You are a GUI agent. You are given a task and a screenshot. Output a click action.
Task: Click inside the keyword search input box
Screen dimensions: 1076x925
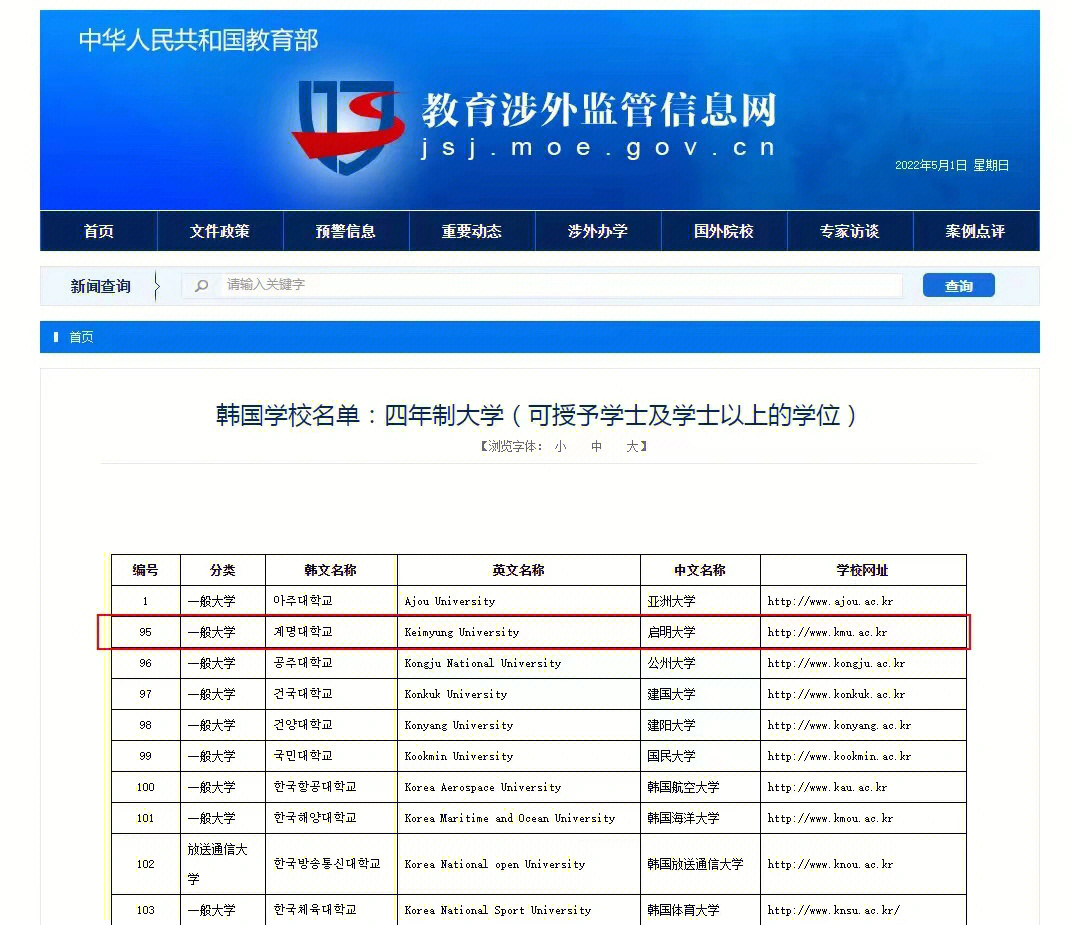coord(540,285)
